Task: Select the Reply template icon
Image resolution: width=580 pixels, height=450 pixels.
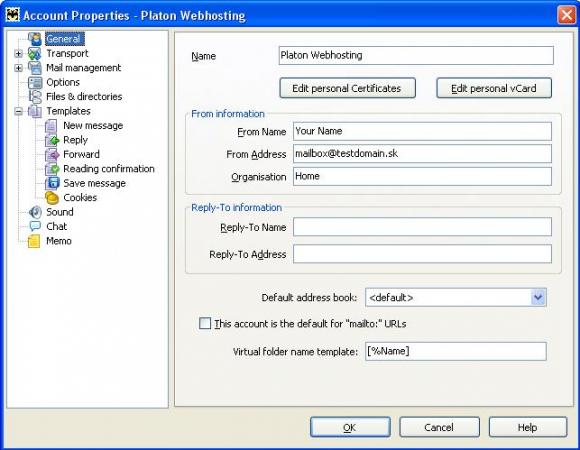Action: (x=52, y=140)
